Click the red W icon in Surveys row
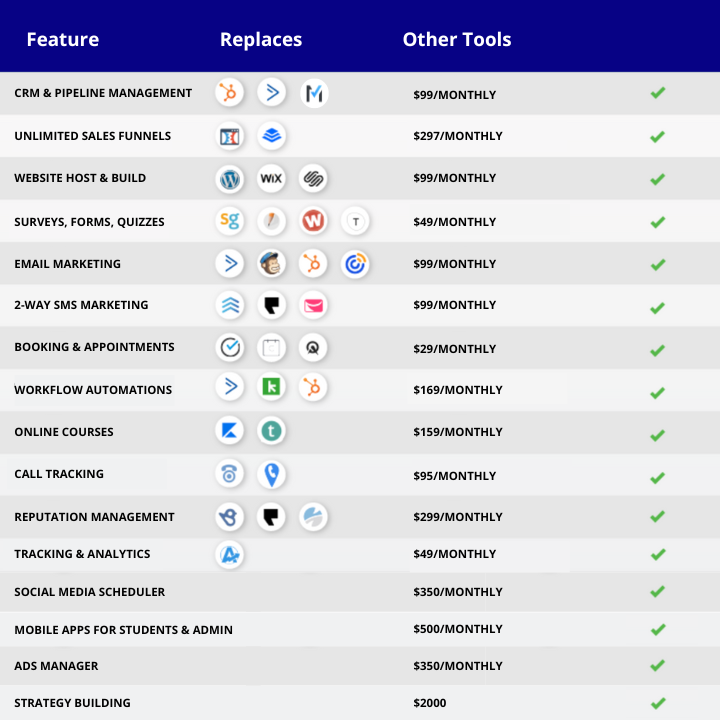This screenshot has width=720, height=720. point(313,221)
